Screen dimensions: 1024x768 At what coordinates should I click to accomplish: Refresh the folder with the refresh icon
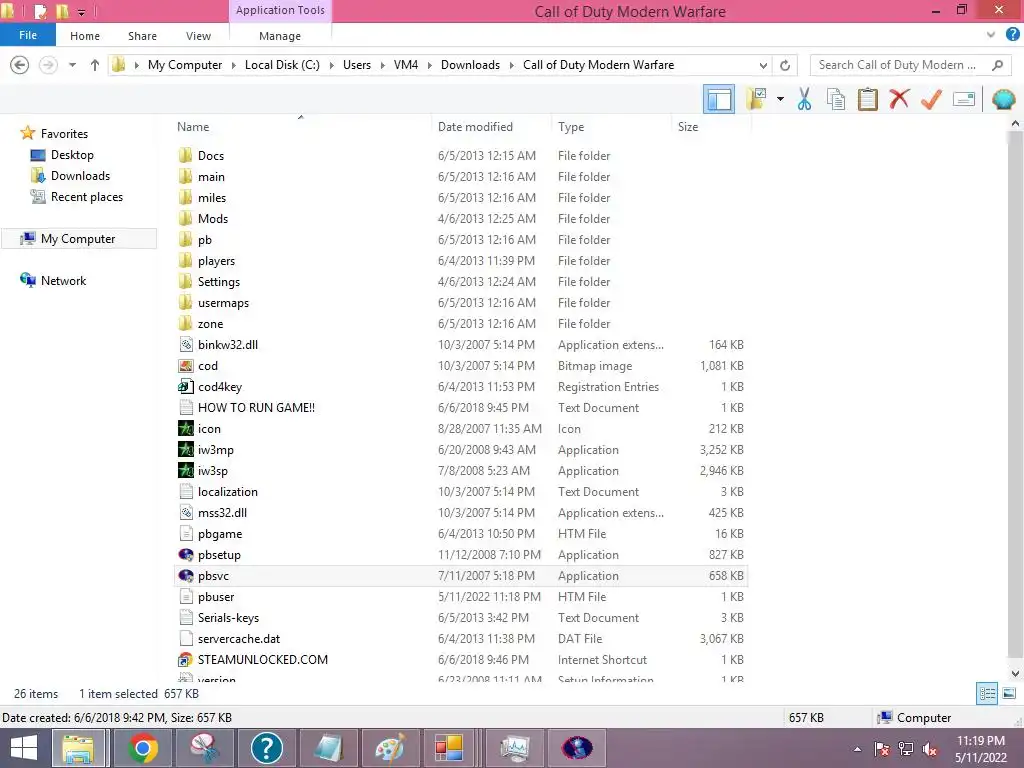click(x=785, y=65)
